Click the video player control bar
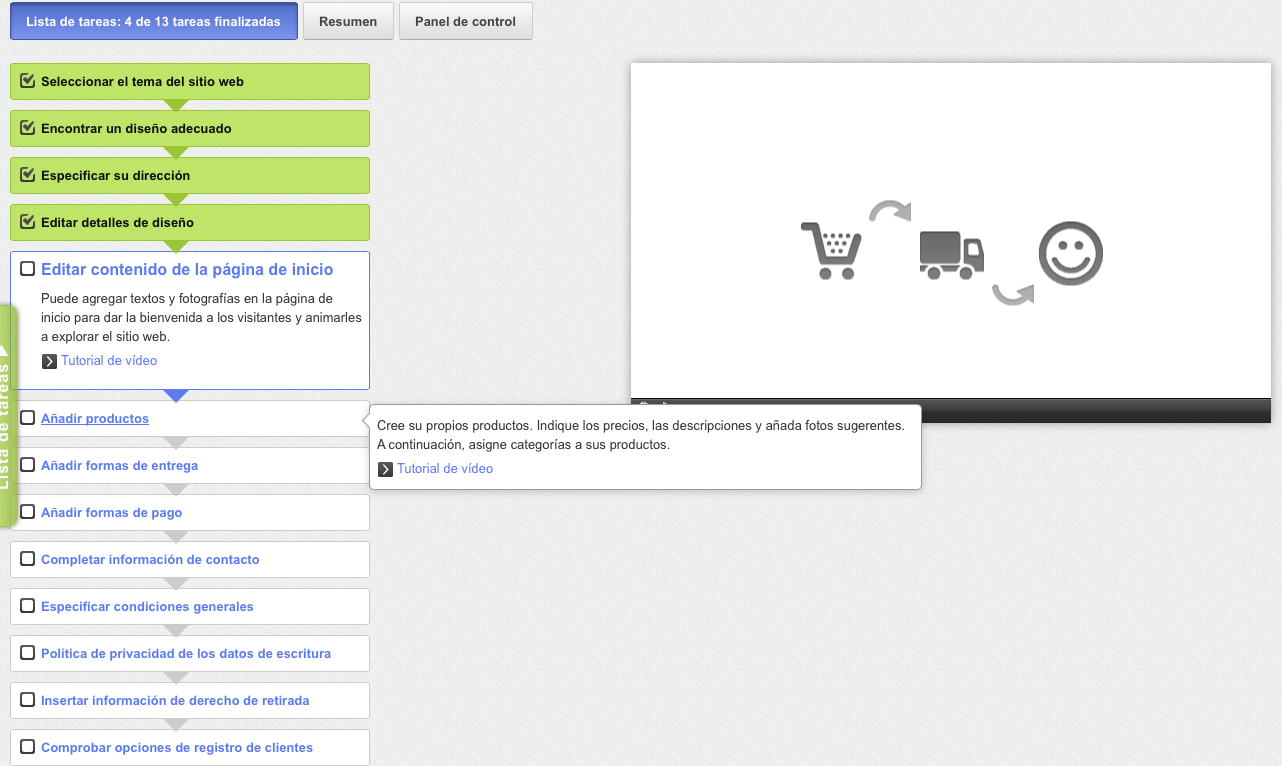The width and height of the screenshot is (1282, 766). (950, 409)
